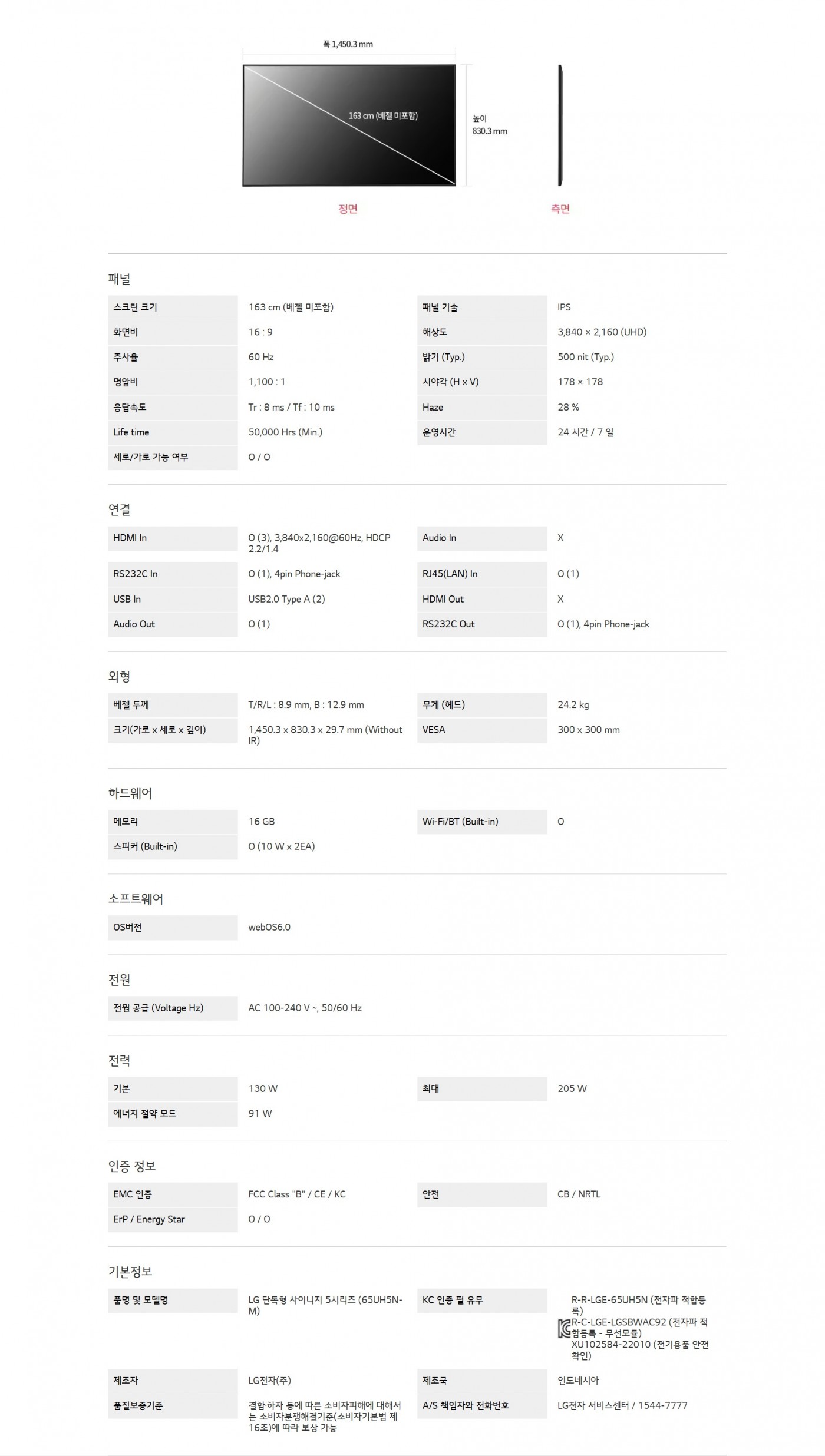
Task: Select the 연결 section heading
Action: [120, 509]
